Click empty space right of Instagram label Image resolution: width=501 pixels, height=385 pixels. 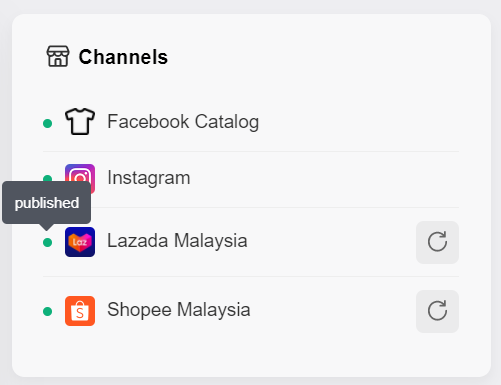point(325,178)
